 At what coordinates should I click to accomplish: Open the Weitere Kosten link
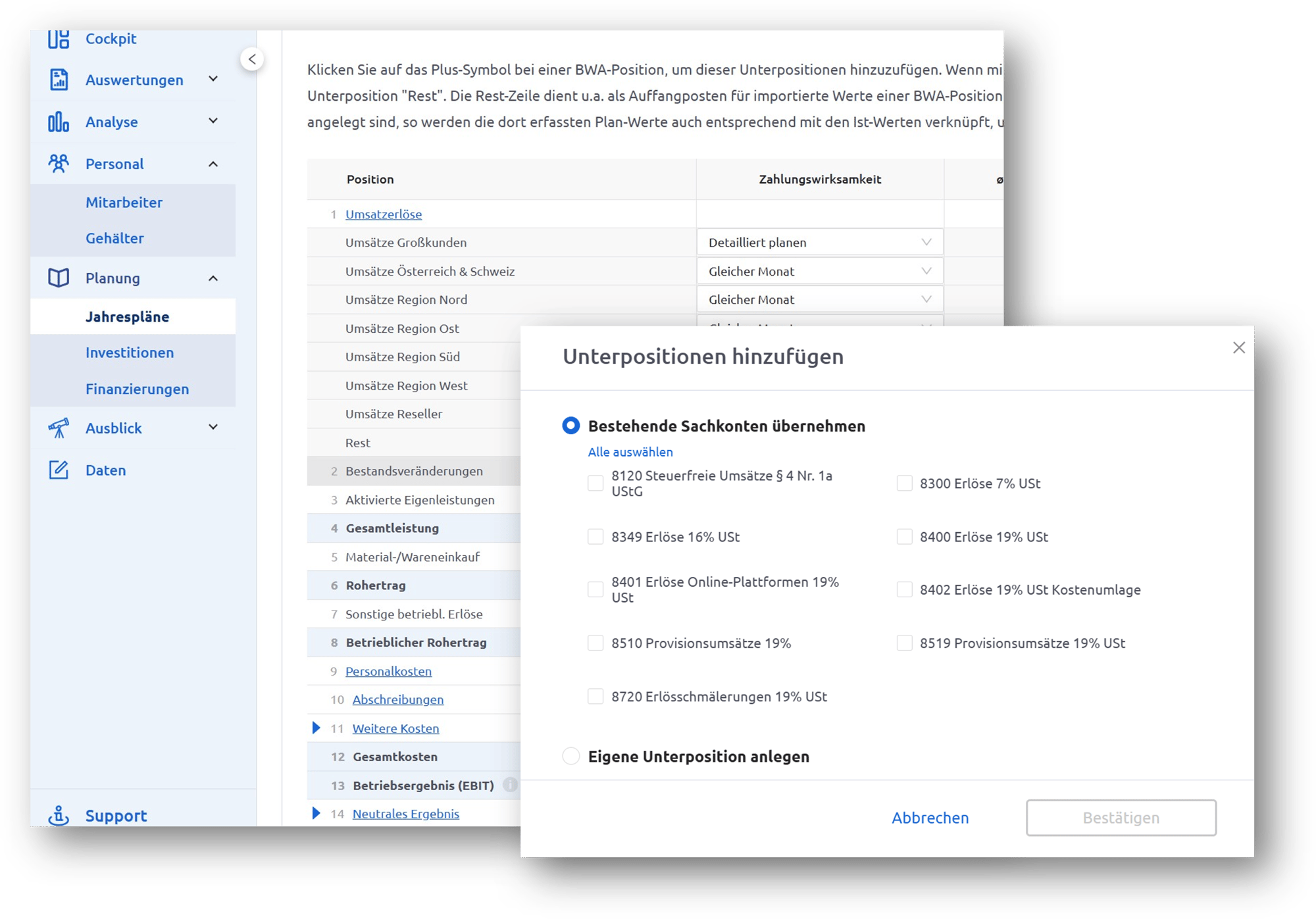pyautogui.click(x=395, y=728)
